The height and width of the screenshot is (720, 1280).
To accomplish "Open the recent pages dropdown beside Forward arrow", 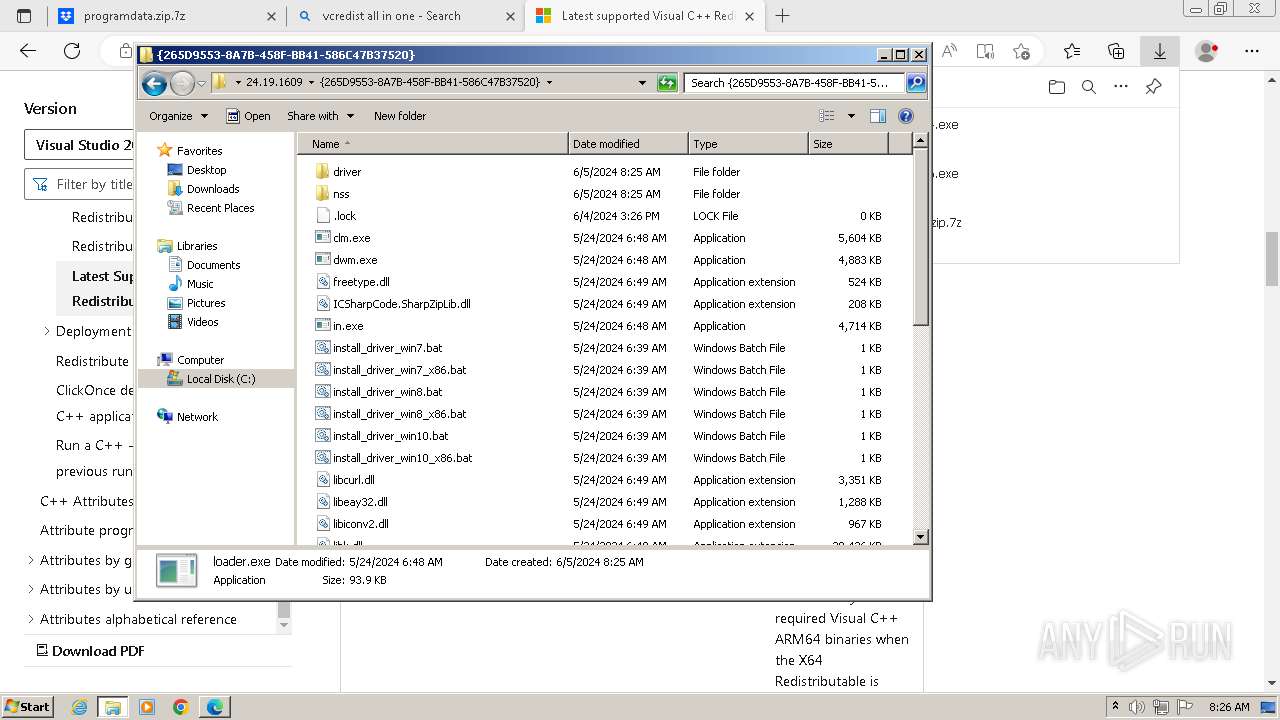I will point(202,83).
